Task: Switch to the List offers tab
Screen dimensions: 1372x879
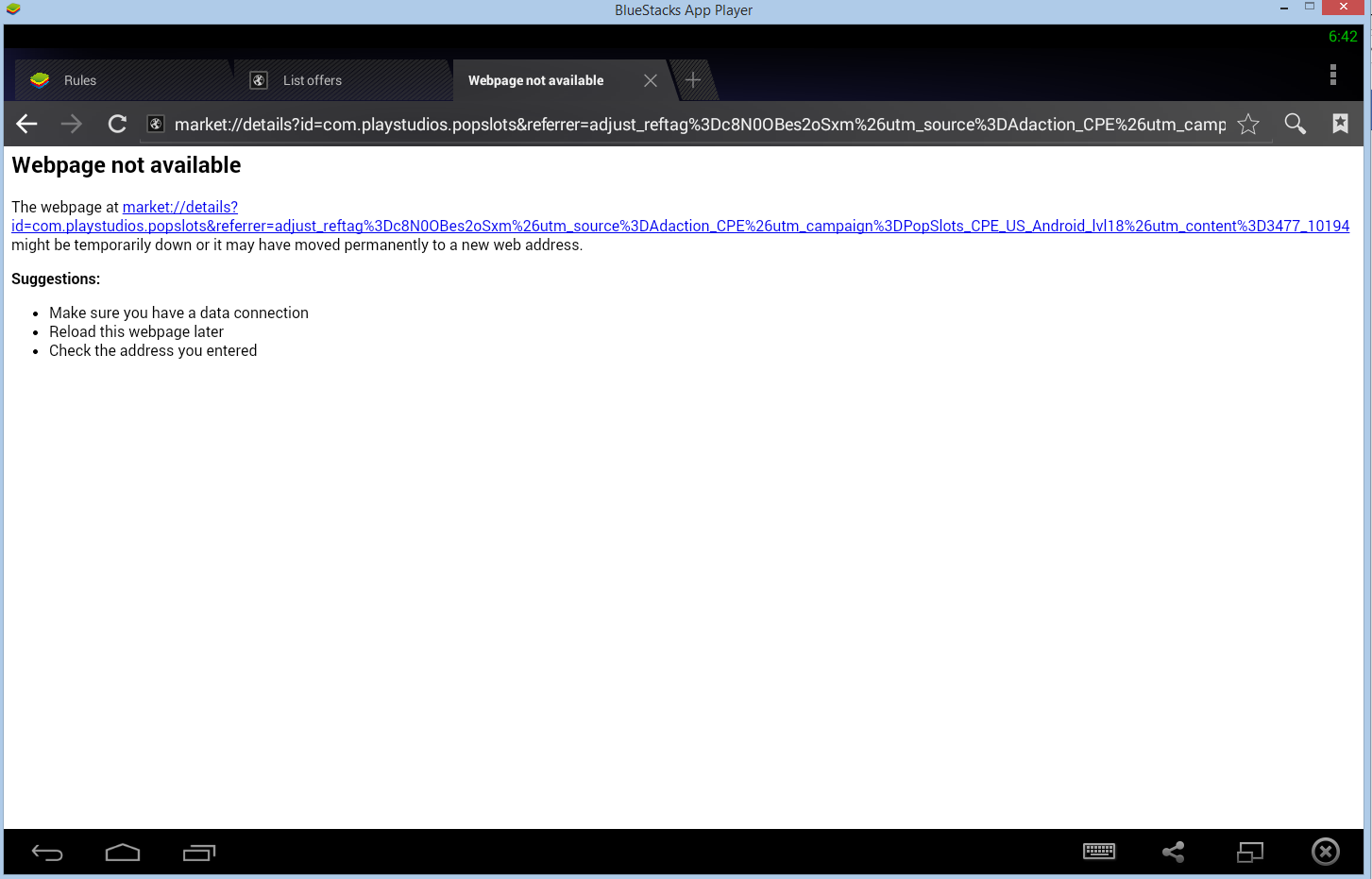Action: (x=342, y=80)
